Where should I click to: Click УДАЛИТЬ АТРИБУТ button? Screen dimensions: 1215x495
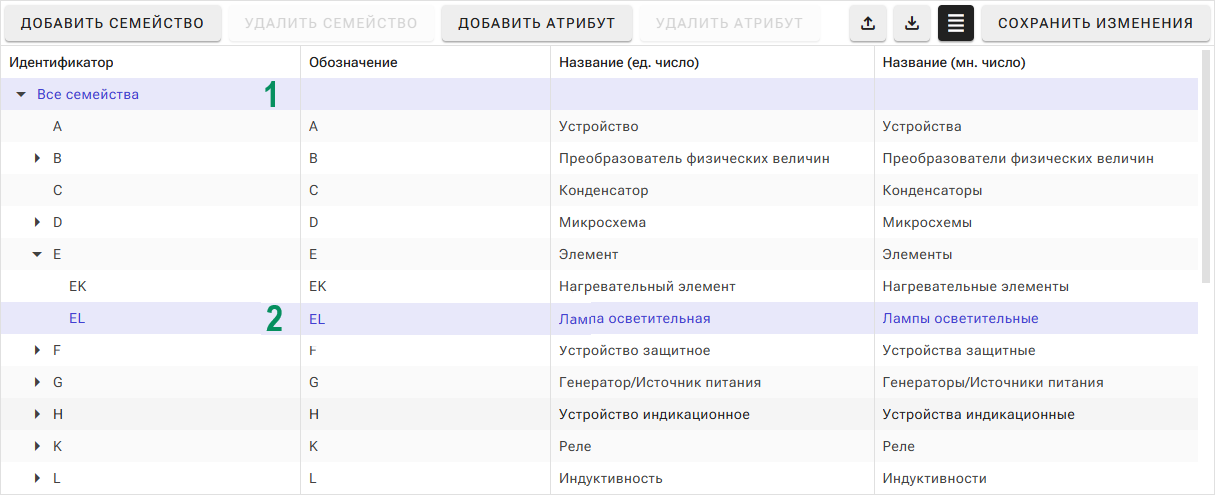pos(729,23)
